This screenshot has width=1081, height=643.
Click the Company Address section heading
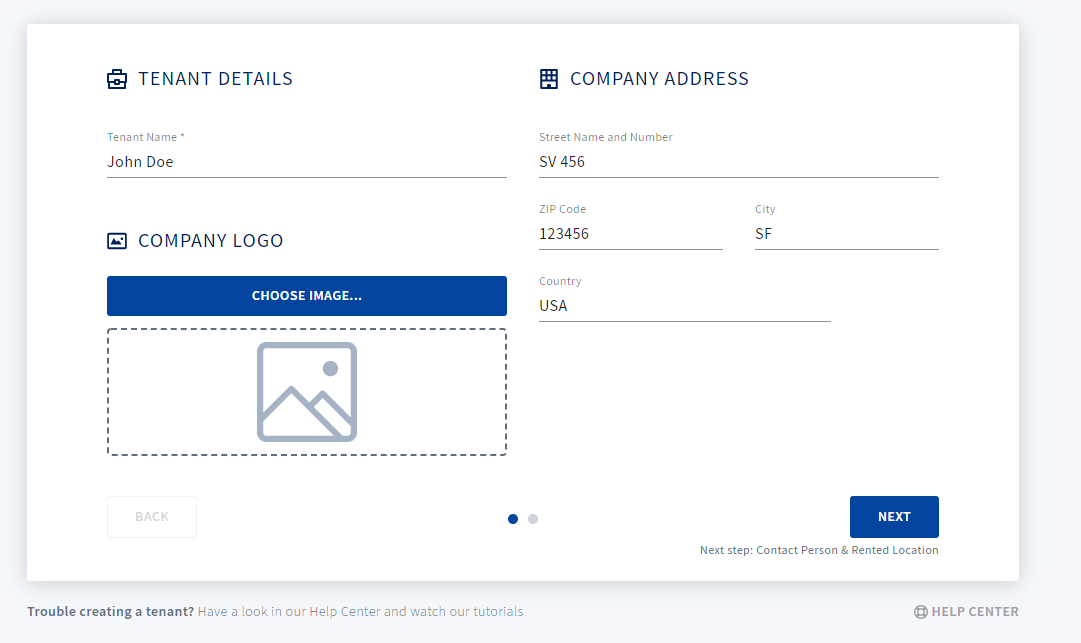[x=659, y=79]
